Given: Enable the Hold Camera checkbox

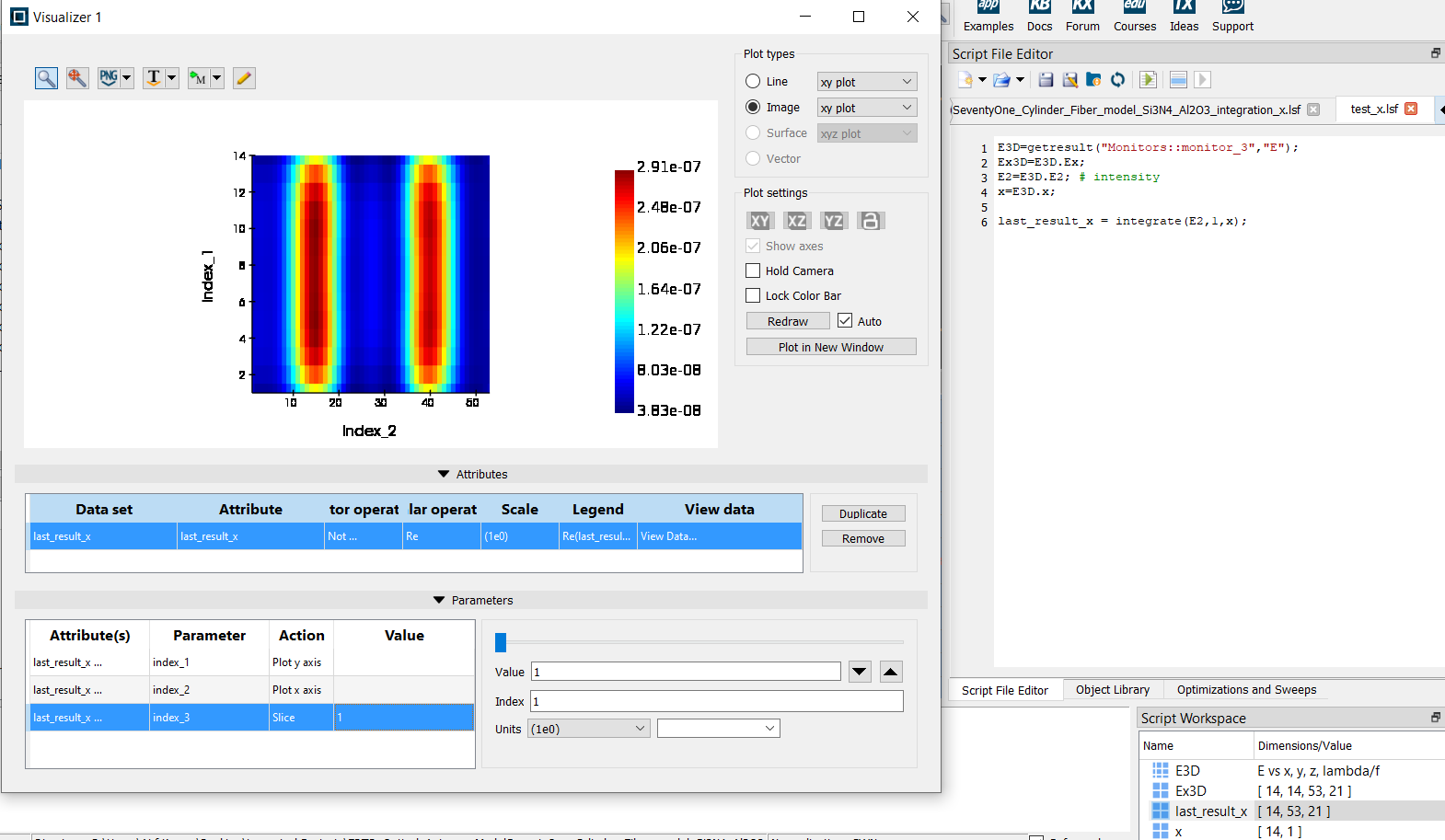Looking at the screenshot, I should (x=753, y=270).
